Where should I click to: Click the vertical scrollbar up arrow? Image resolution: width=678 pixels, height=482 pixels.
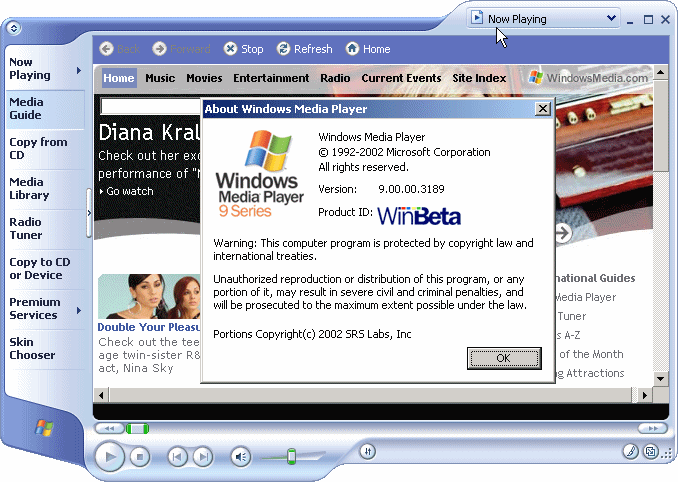pos(660,72)
